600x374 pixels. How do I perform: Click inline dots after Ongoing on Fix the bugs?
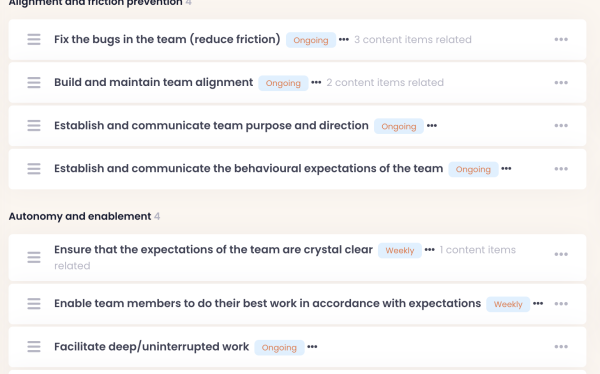click(344, 39)
